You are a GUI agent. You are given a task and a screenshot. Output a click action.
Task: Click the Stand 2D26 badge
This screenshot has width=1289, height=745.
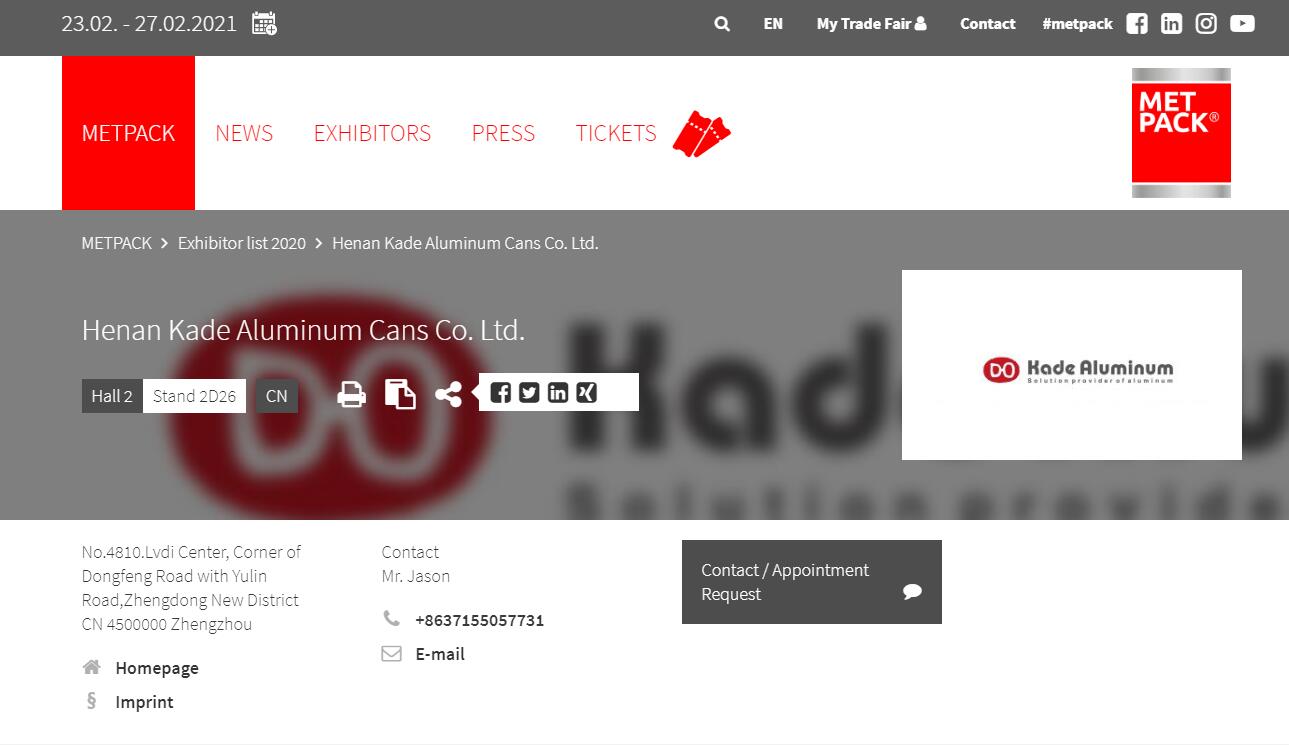(194, 396)
